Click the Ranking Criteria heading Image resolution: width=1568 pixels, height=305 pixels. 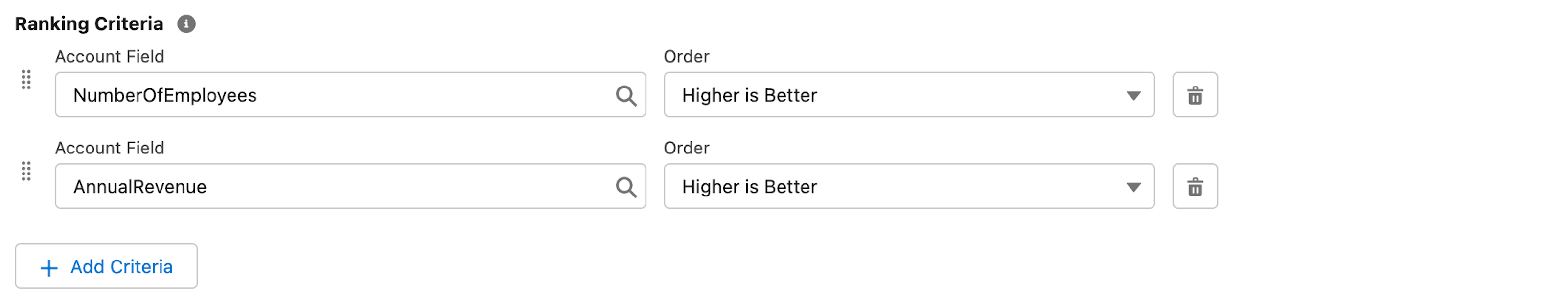pos(89,24)
